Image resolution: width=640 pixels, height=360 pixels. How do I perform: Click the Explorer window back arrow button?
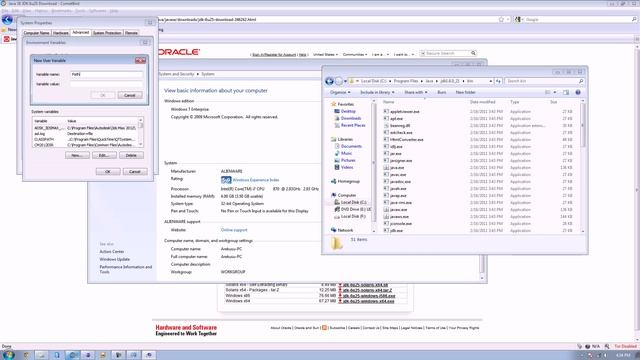[x=329, y=81]
